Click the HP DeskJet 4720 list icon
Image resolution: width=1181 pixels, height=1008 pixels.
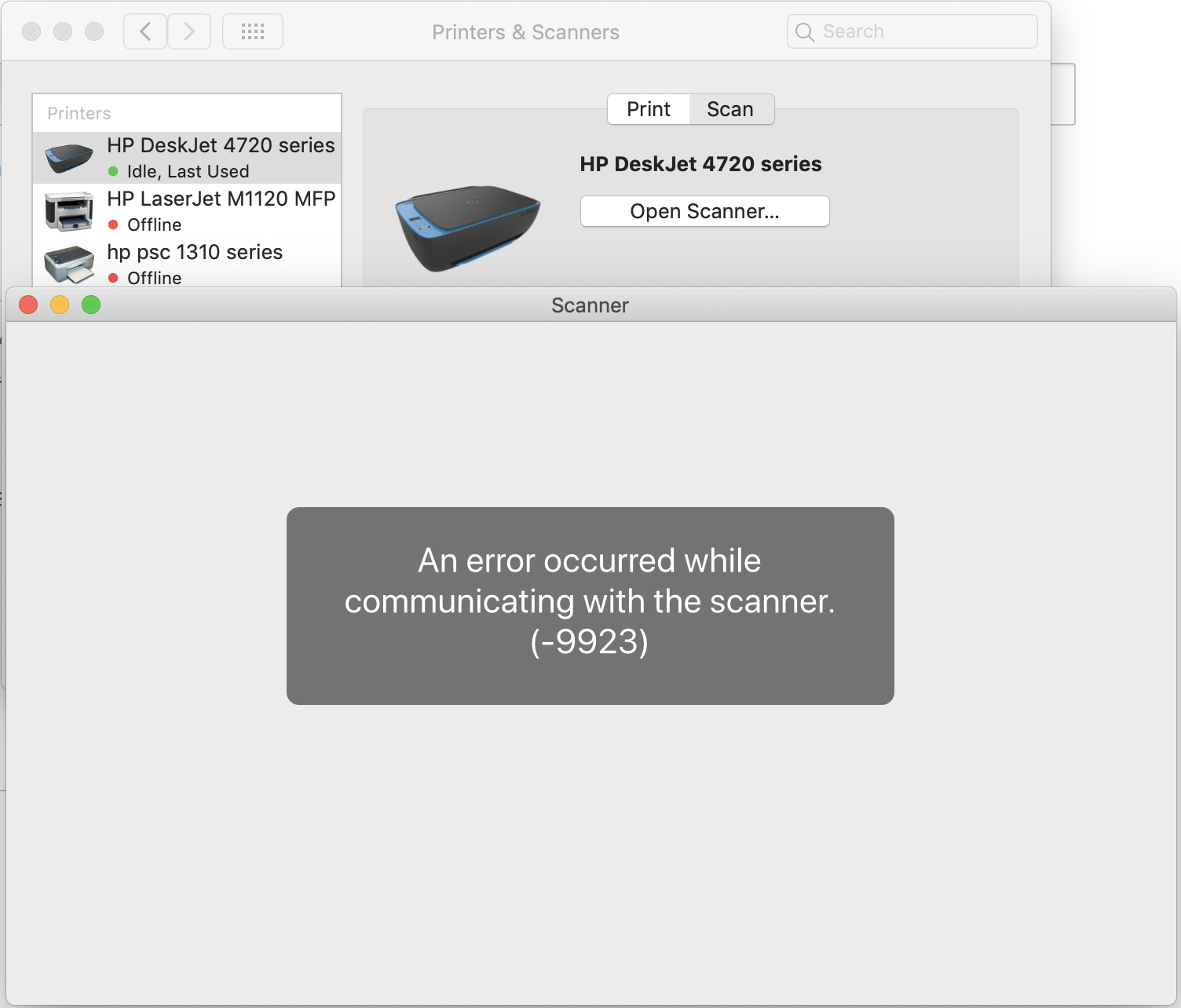(x=69, y=158)
